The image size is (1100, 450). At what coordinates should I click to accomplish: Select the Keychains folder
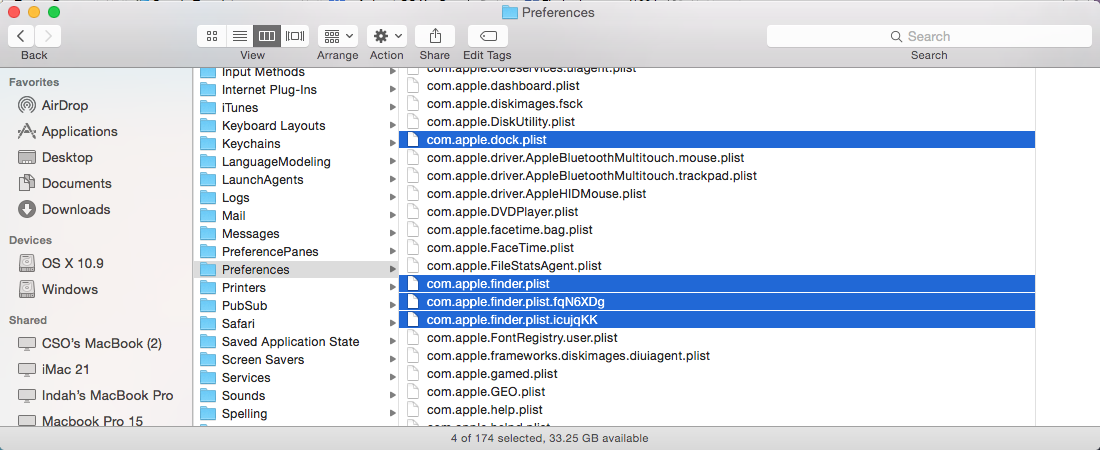(x=251, y=144)
